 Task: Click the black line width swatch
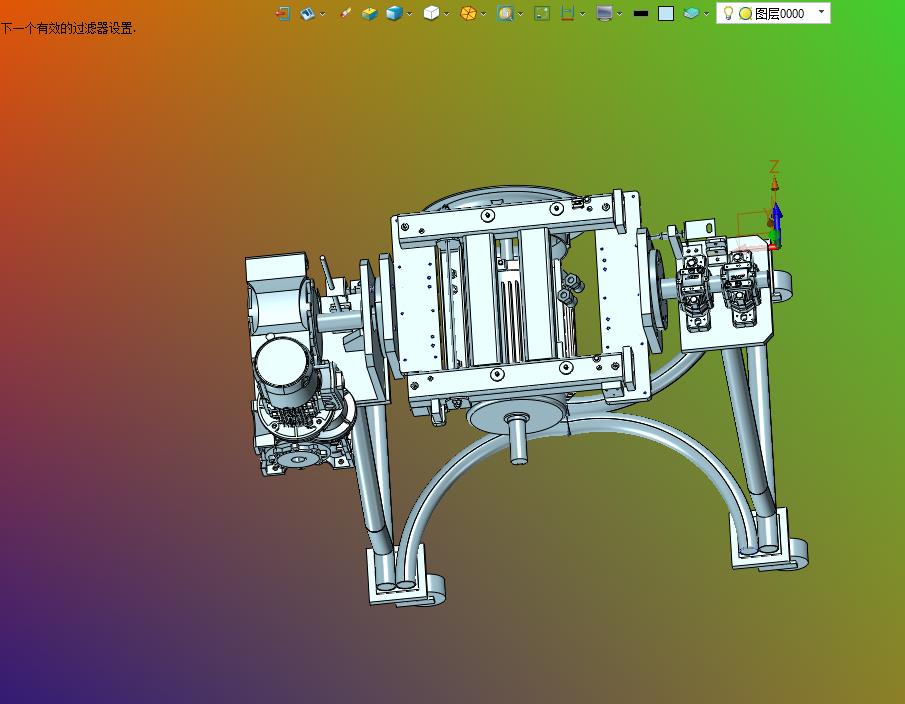(x=641, y=13)
